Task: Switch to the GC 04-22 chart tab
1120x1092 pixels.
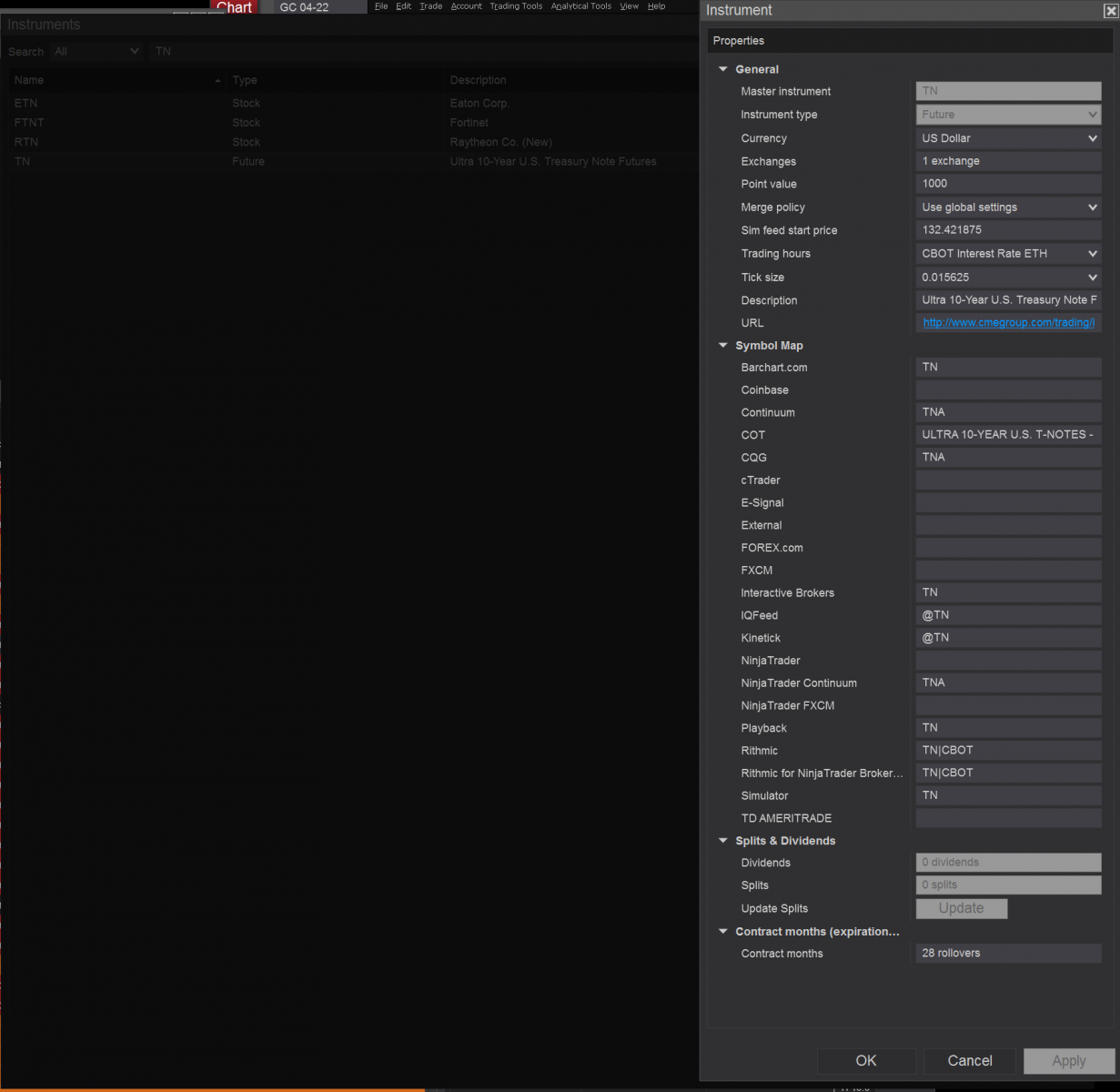Action: pyautogui.click(x=303, y=6)
